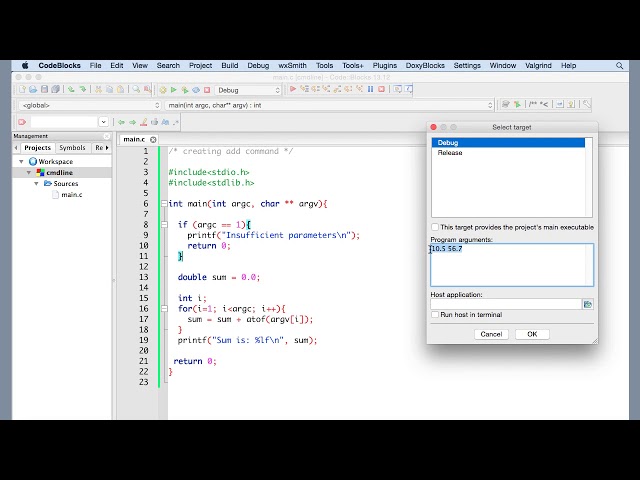Click the Paste clipboard icon
Image resolution: width=640 pixels, height=480 pixels.
tap(120, 89)
